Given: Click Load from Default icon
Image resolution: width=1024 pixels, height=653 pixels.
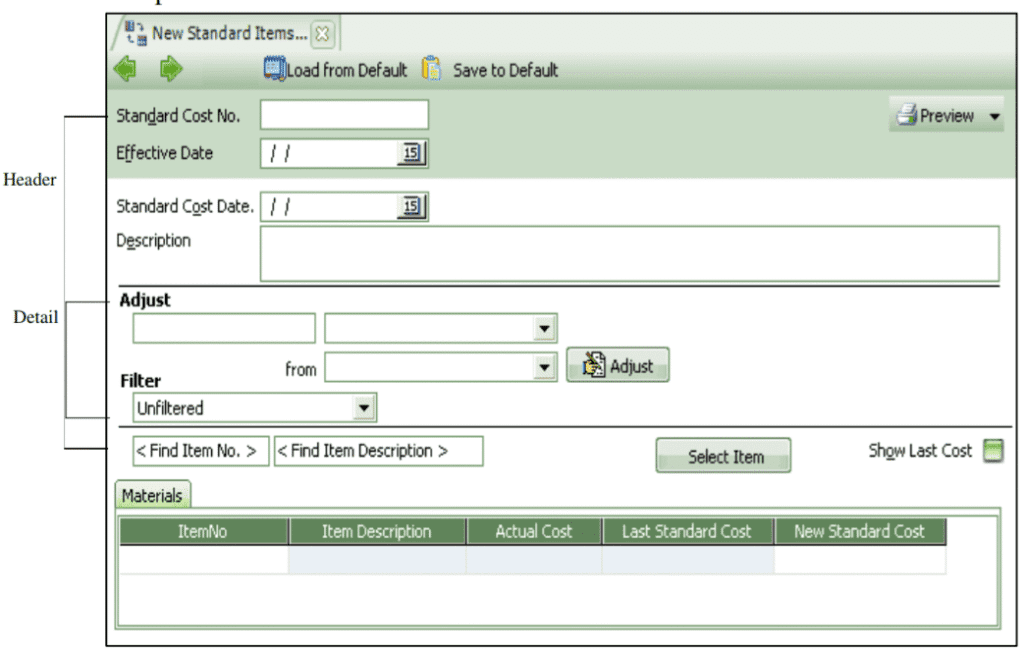Looking at the screenshot, I should pos(274,70).
